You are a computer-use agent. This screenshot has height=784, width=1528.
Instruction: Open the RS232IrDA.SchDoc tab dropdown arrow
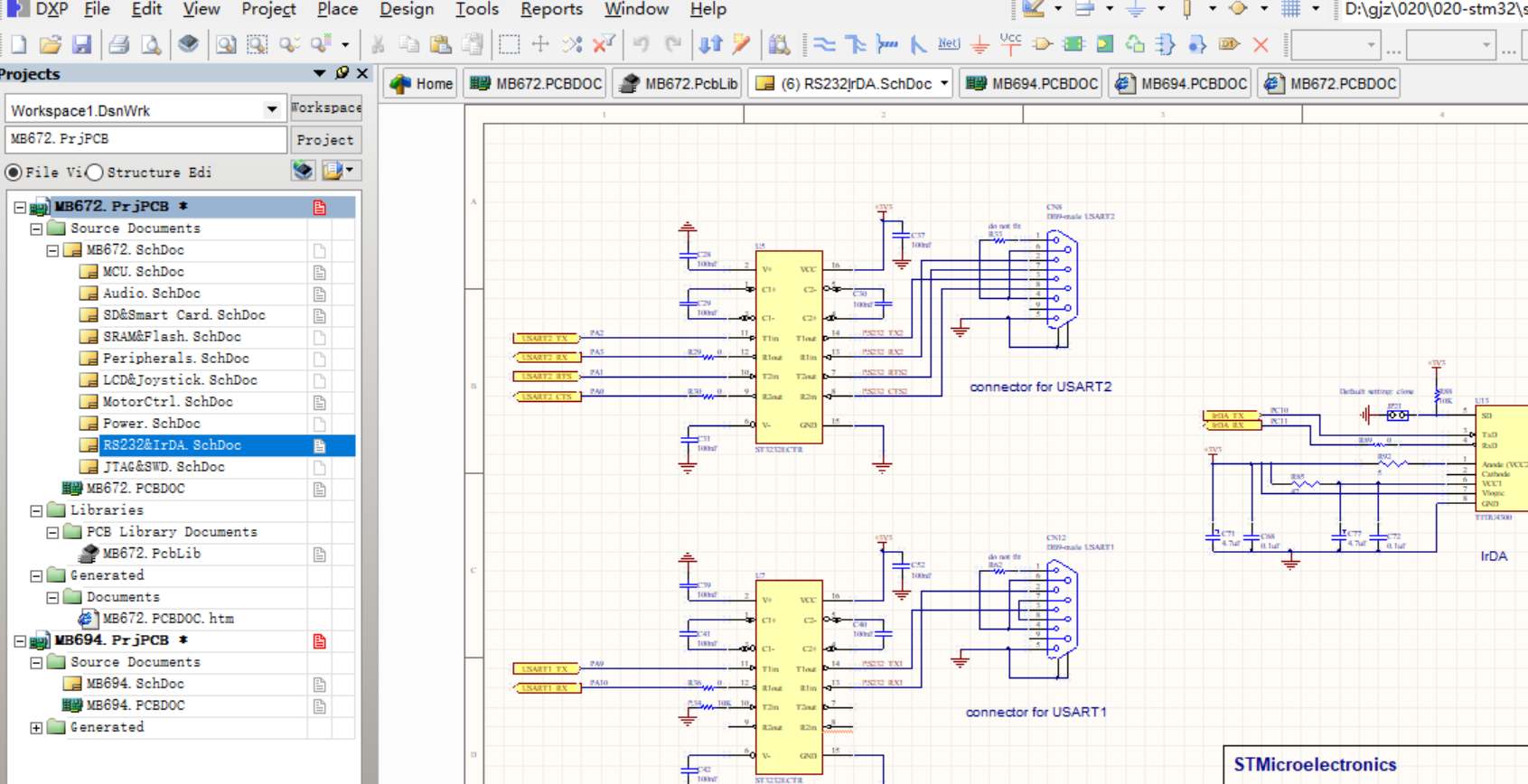pos(944,83)
